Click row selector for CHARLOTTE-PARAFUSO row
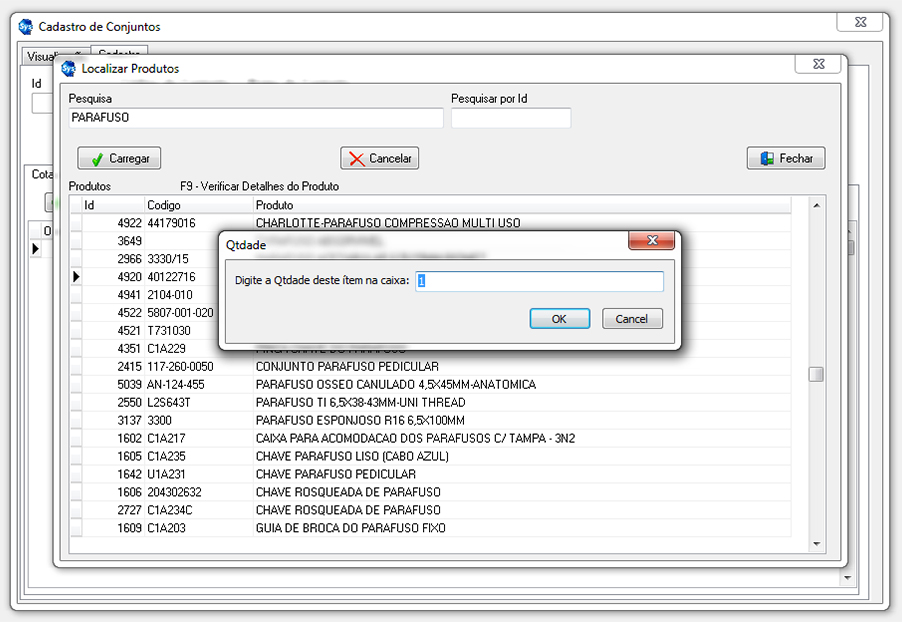The width and height of the screenshot is (902, 622). pos(76,223)
